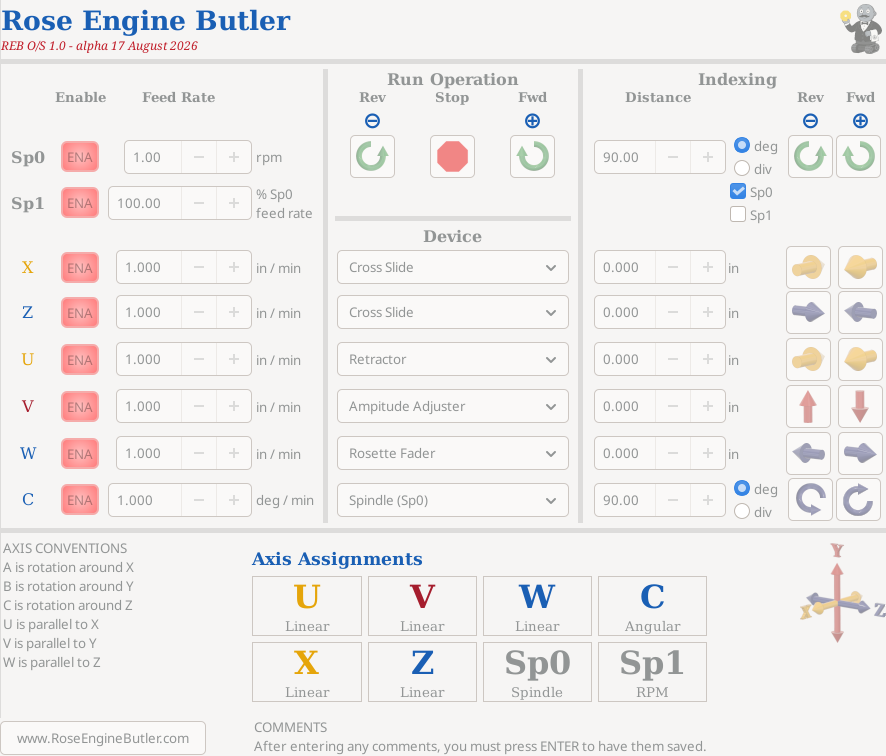This screenshot has width=886, height=756.
Task: Index C axis forward with clockwise arrow
Action: (858, 500)
